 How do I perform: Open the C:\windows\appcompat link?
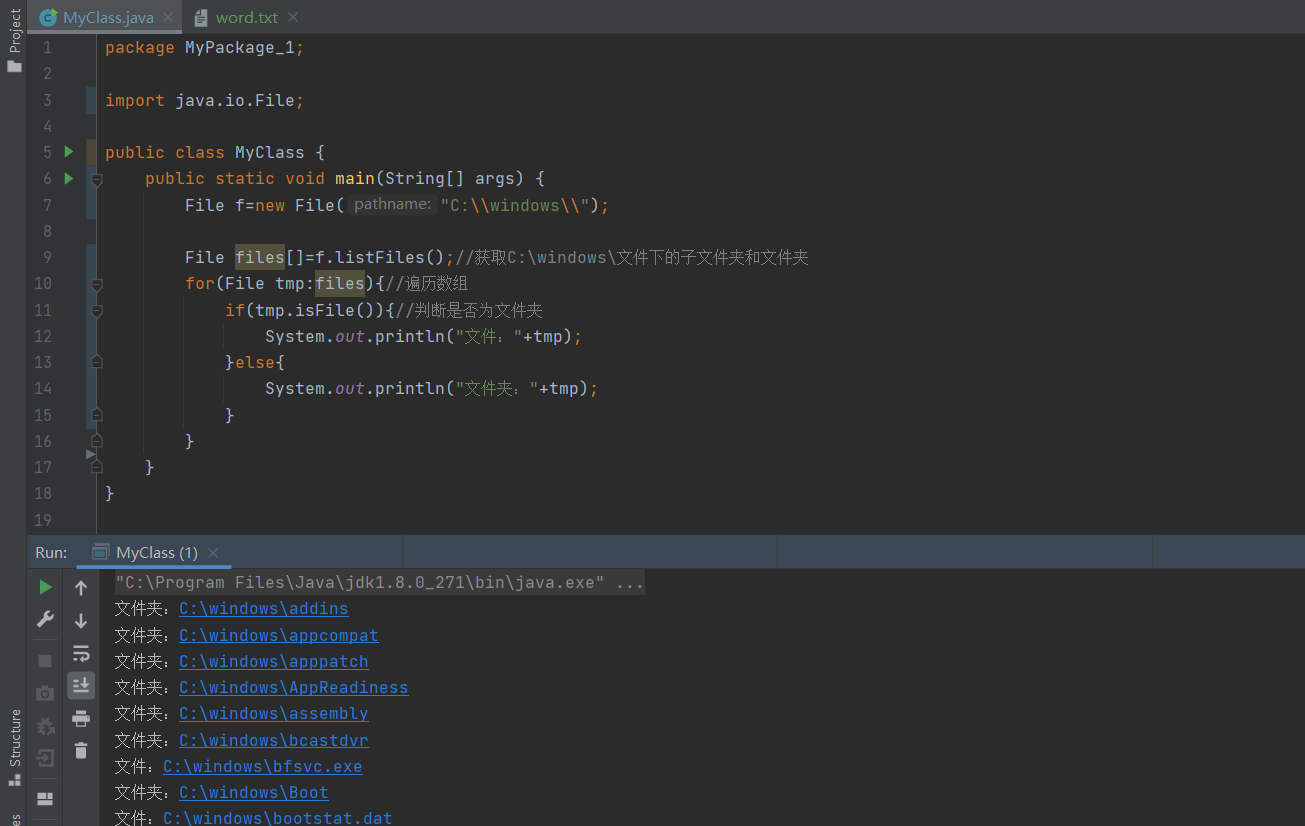(279, 635)
